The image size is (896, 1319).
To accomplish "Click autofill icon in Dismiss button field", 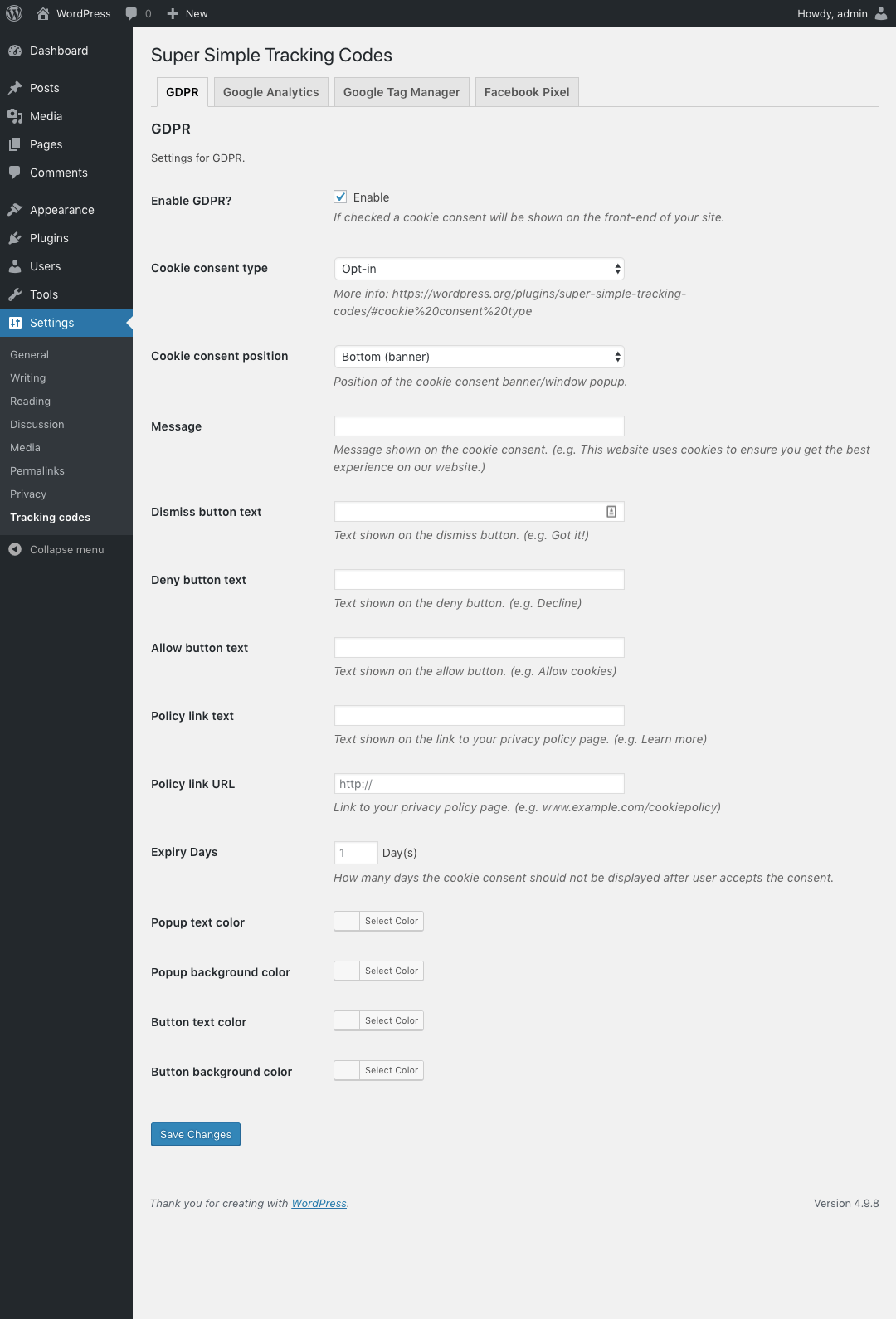I will (x=611, y=512).
